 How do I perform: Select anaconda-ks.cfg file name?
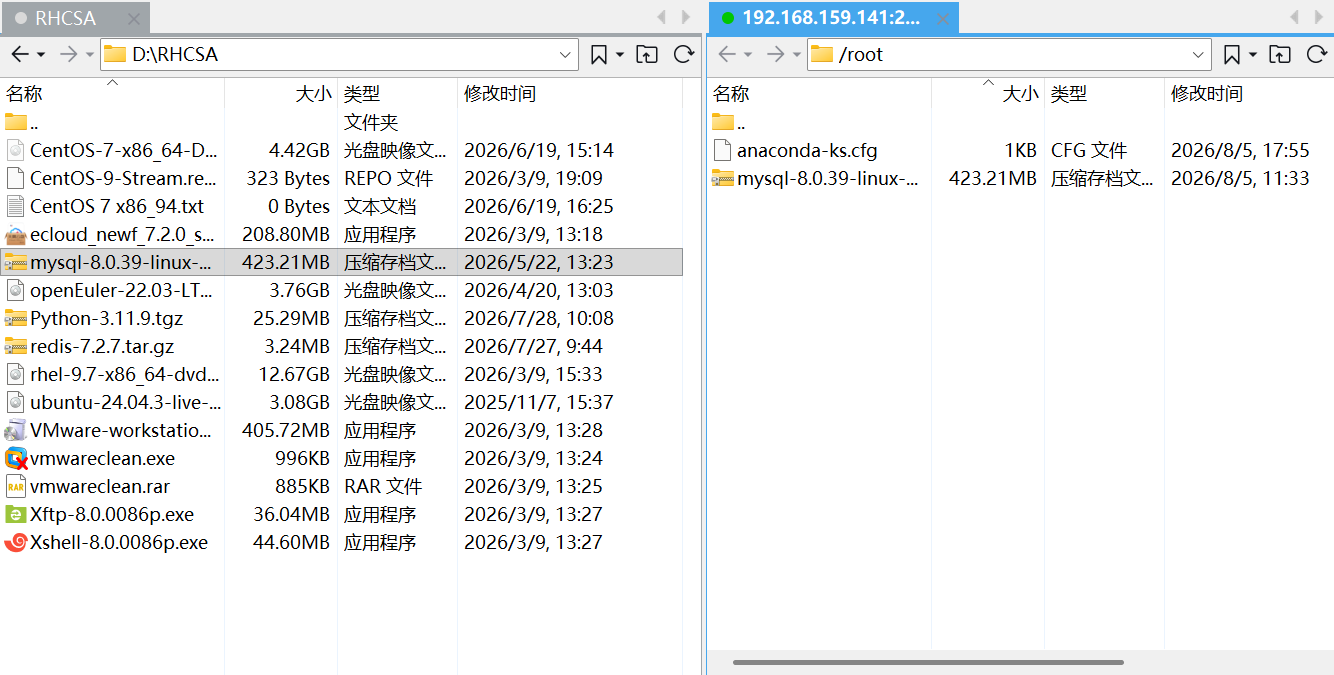pos(807,151)
